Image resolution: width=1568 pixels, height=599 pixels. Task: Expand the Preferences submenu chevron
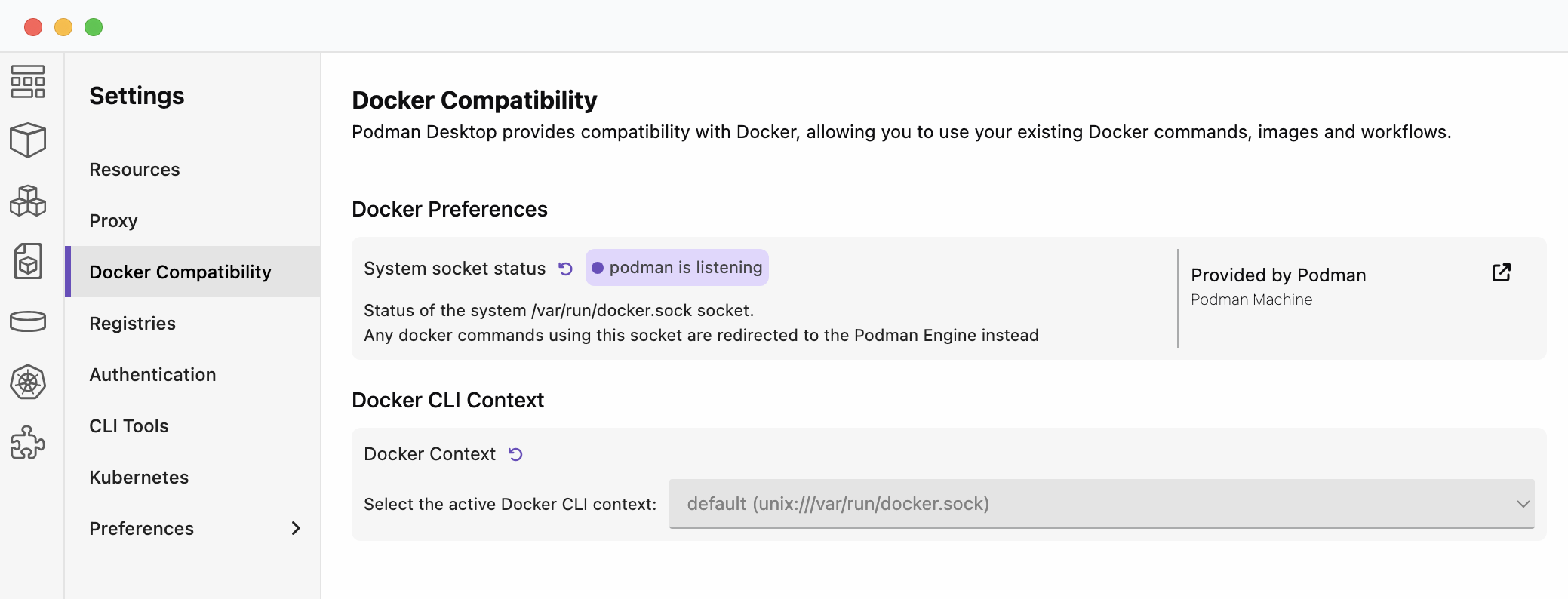pyautogui.click(x=296, y=528)
